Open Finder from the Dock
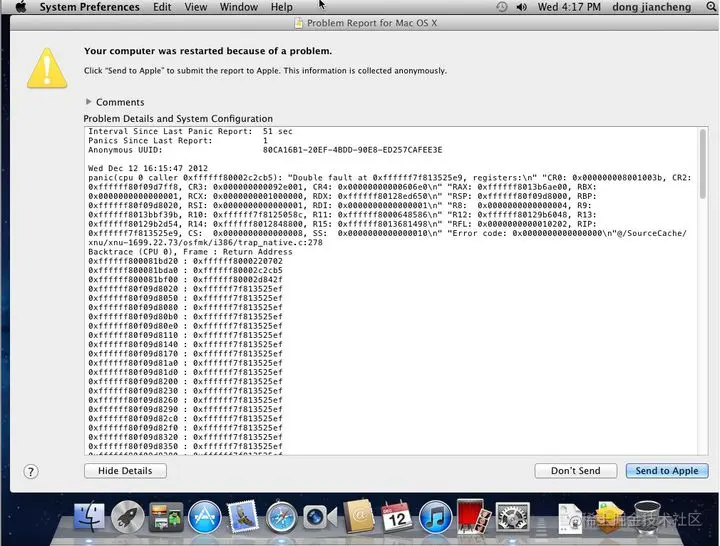The image size is (720, 546). [90, 517]
